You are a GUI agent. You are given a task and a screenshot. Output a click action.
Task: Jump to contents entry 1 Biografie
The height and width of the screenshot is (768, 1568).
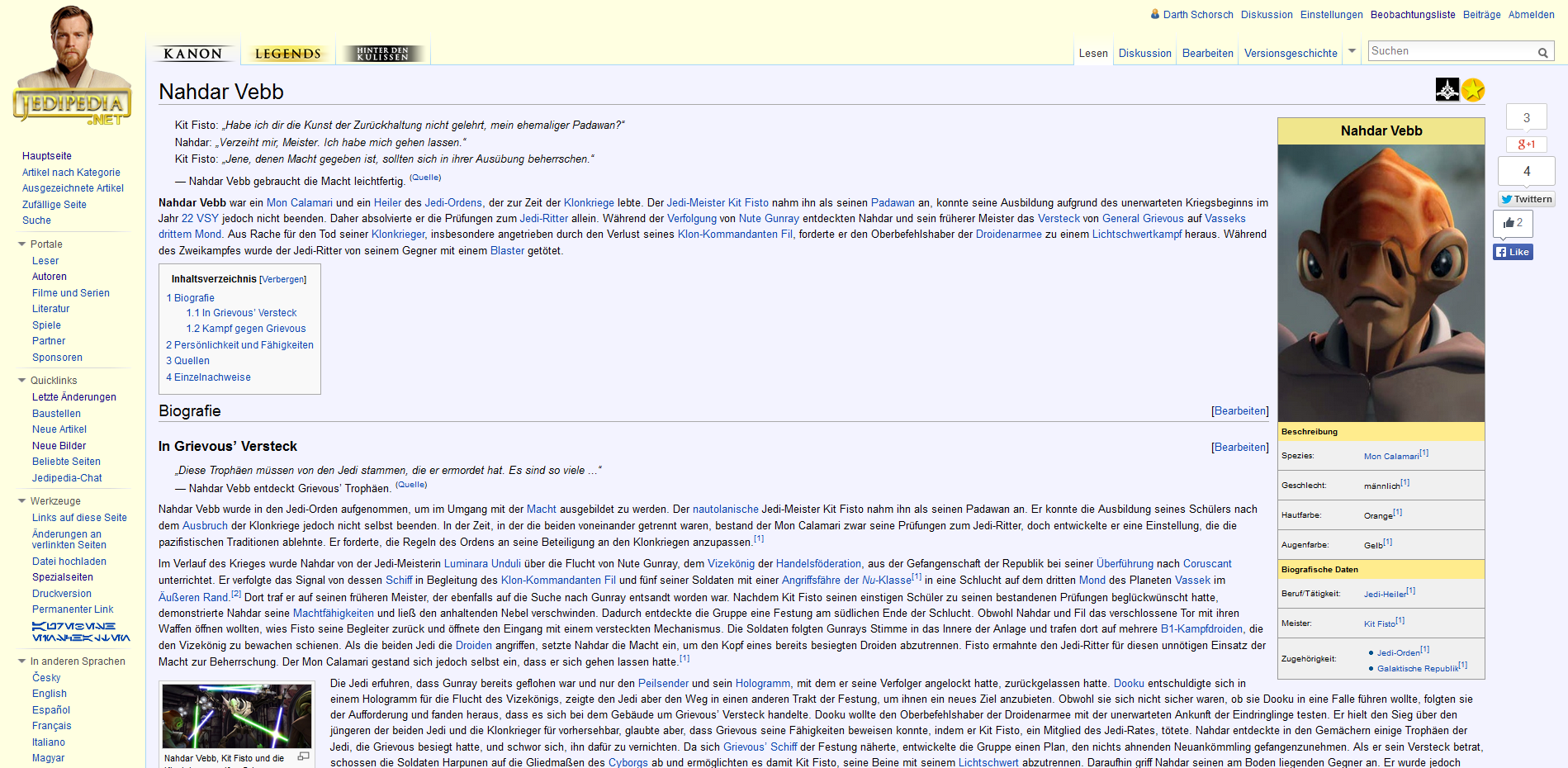pos(191,298)
